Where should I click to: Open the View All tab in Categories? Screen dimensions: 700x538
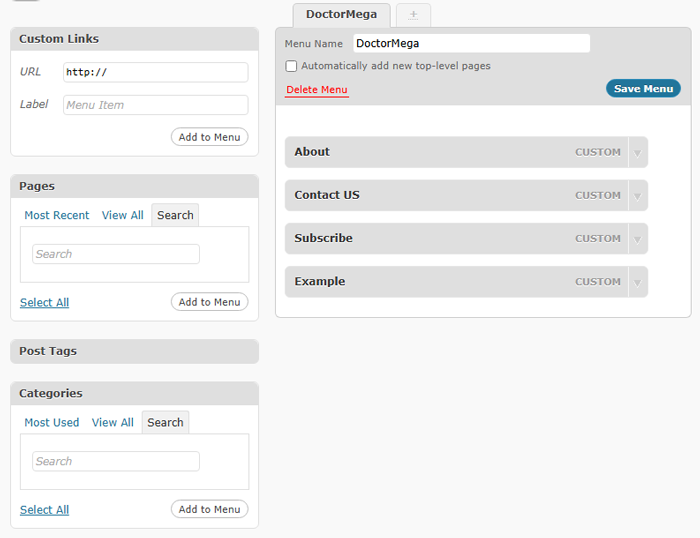[112, 422]
